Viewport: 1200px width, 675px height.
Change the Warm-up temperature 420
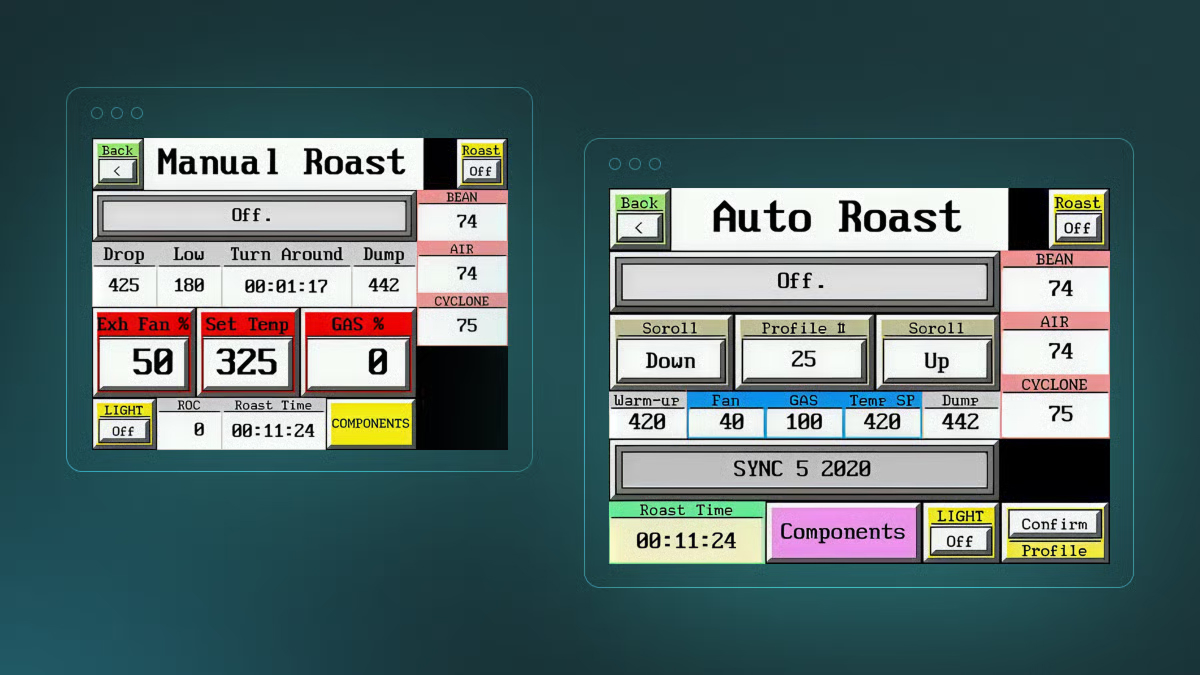[x=647, y=422]
